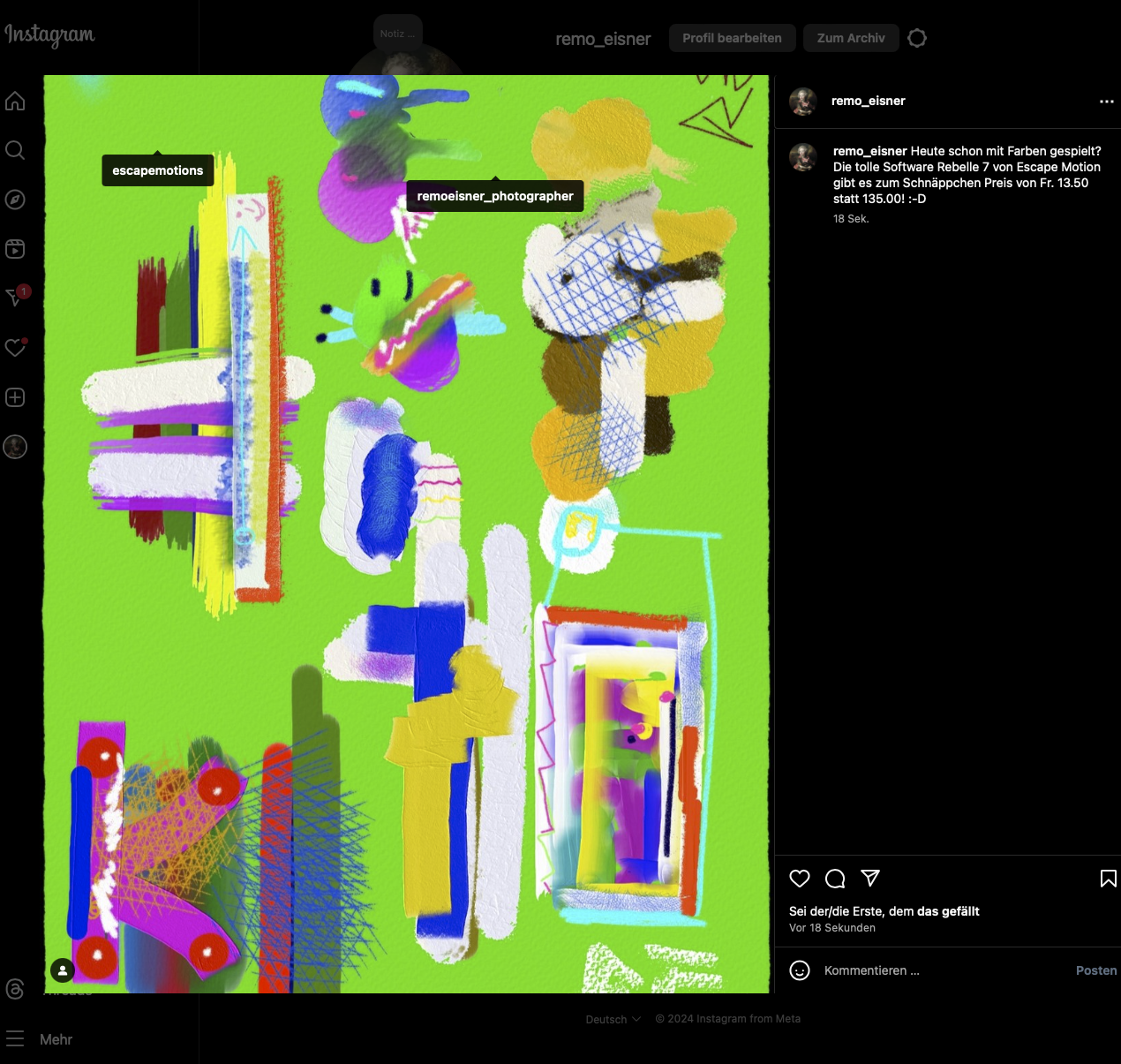Open Messages with unread badge

(x=17, y=297)
